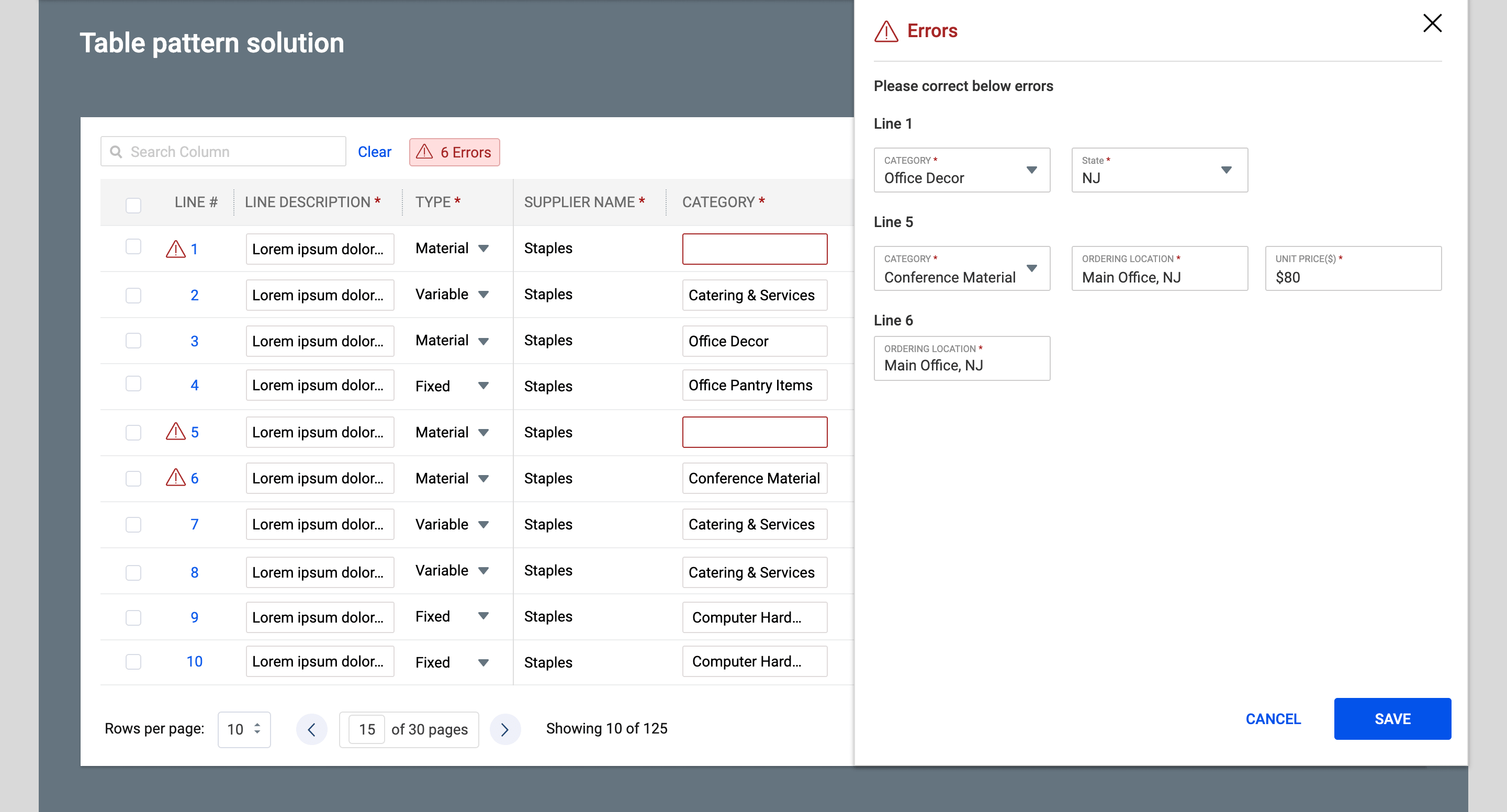Screen dimensions: 1507x812
Task: Click the Category column header
Action: [724, 202]
